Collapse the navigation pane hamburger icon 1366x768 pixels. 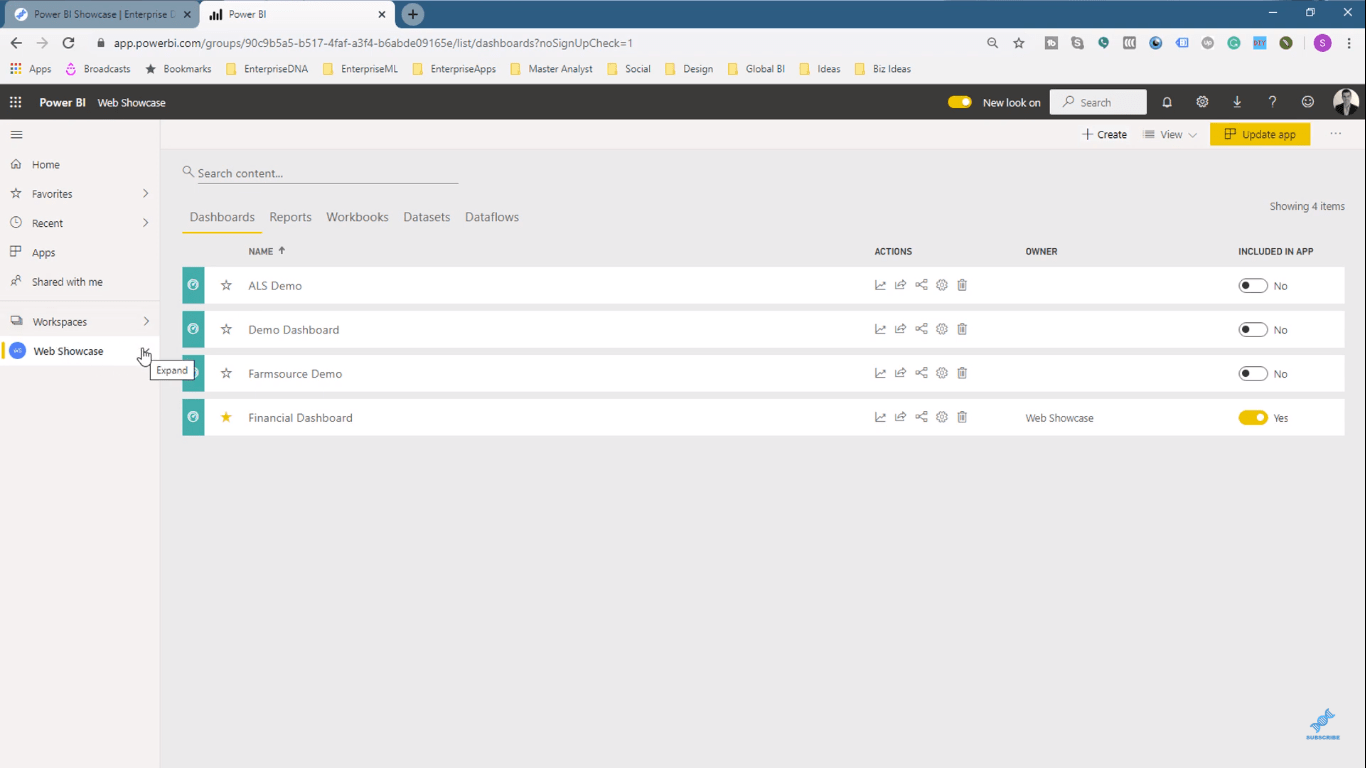pyautogui.click(x=16, y=134)
